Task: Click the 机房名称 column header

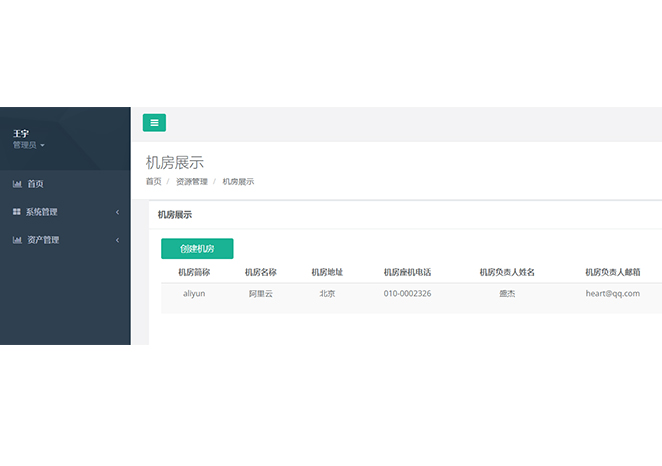Action: click(261, 271)
